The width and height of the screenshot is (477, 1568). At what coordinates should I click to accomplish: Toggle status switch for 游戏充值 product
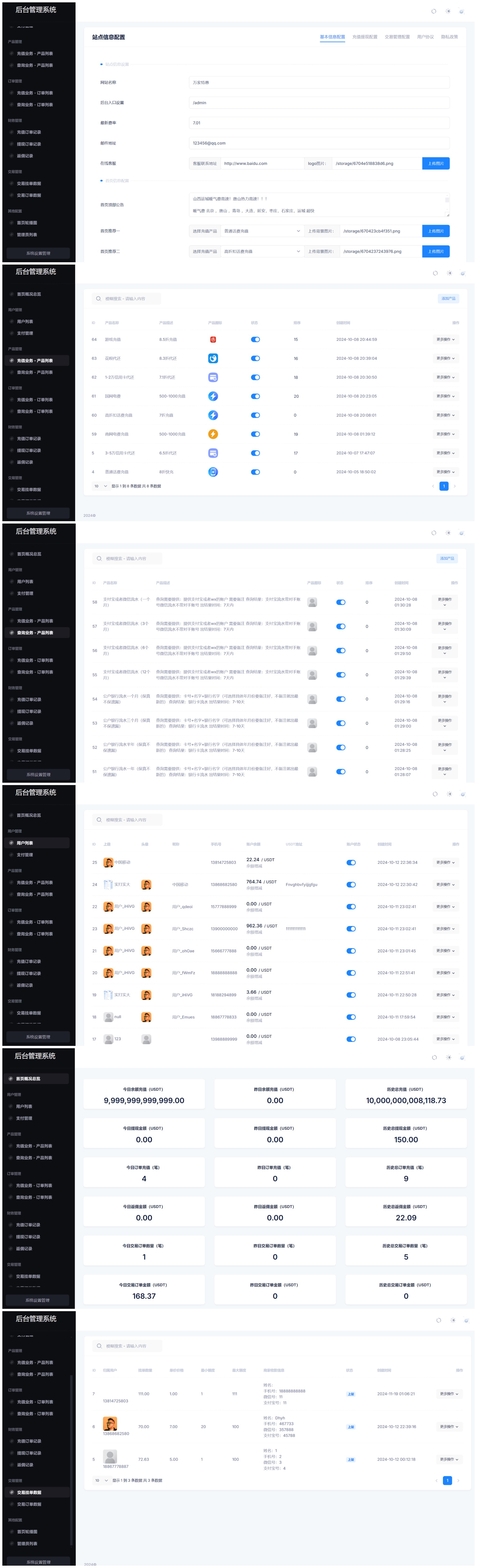[256, 340]
